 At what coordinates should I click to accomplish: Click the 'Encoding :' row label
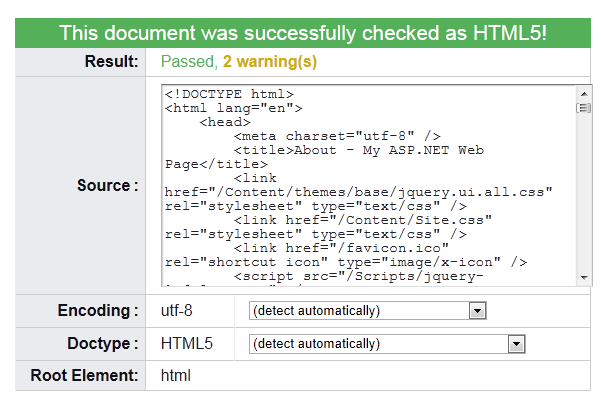click(x=98, y=311)
